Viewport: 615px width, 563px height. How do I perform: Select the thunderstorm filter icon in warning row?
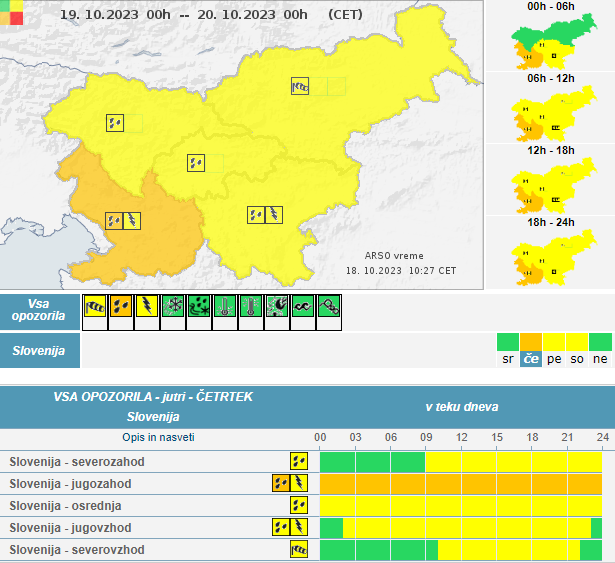pyautogui.click(x=147, y=307)
